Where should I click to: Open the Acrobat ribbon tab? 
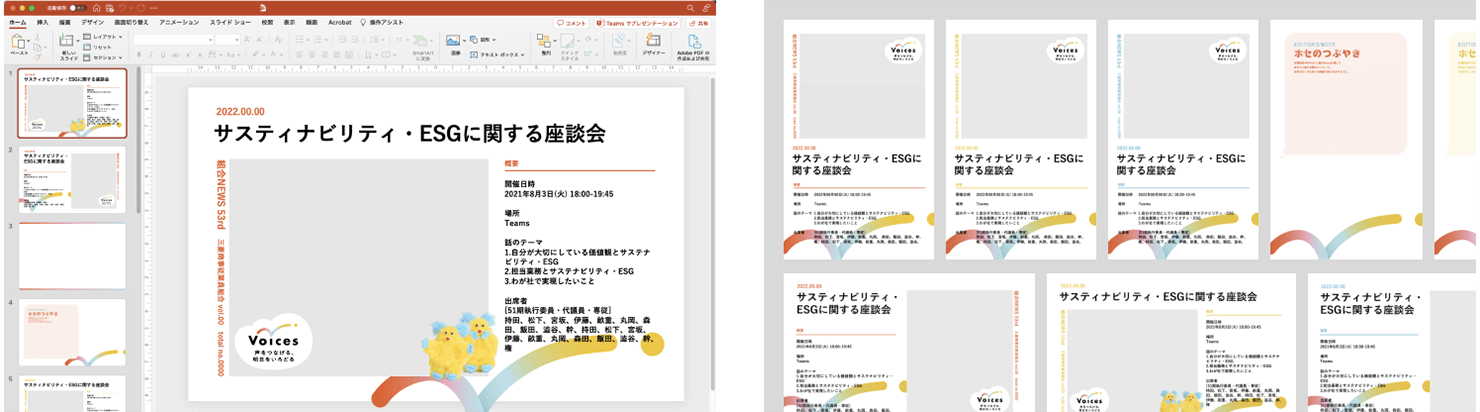[340, 22]
